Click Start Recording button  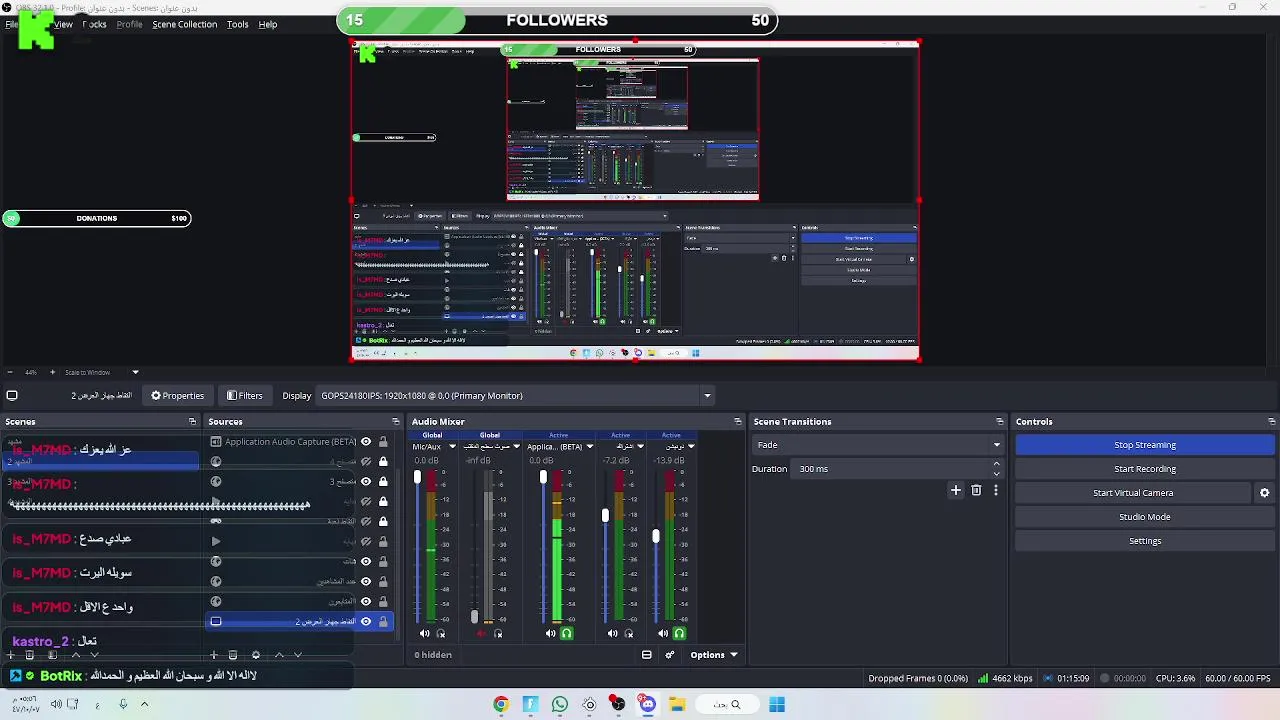click(x=1145, y=469)
